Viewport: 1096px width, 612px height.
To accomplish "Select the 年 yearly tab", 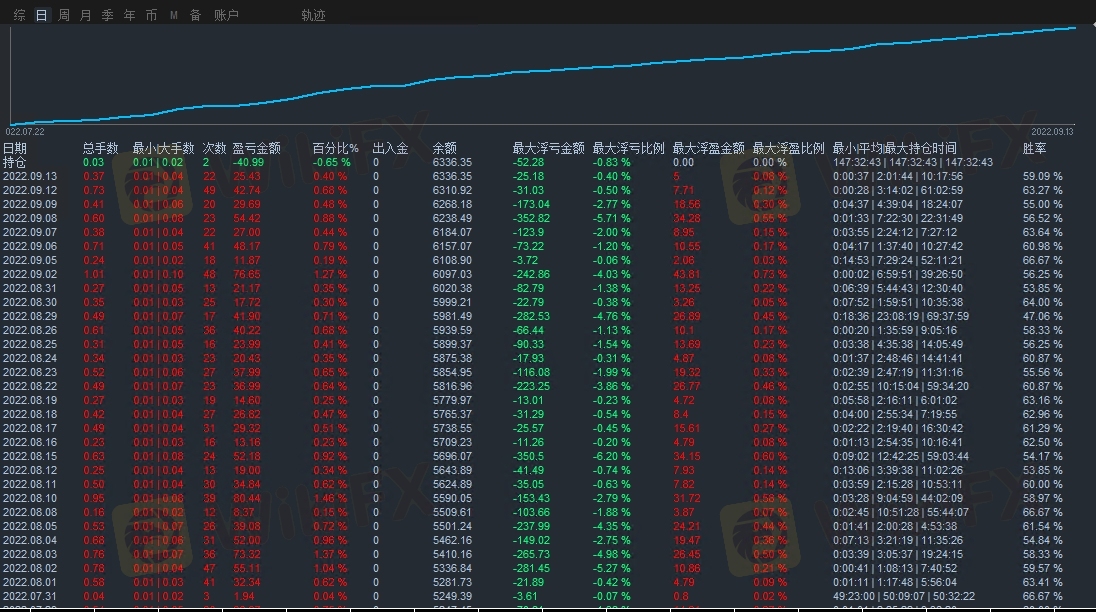I will click(x=129, y=15).
